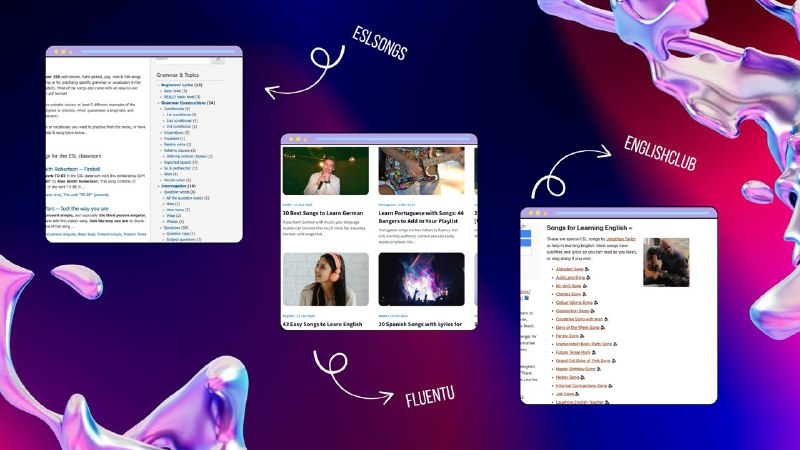Open the 'Alphabet Song' link
The height and width of the screenshot is (450, 800).
[569, 269]
